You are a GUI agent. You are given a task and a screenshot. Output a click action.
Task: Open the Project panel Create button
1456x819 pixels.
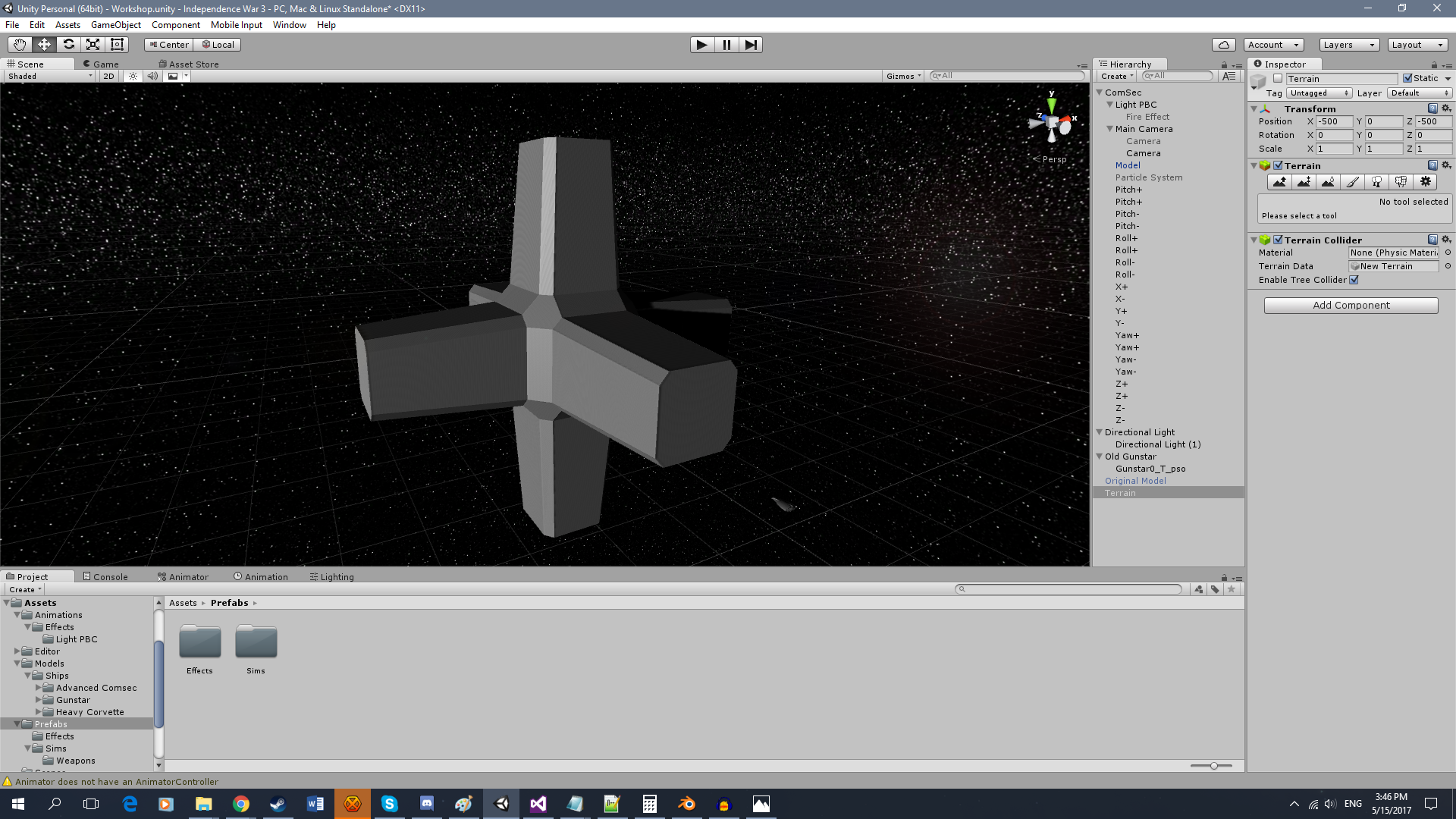coord(25,589)
